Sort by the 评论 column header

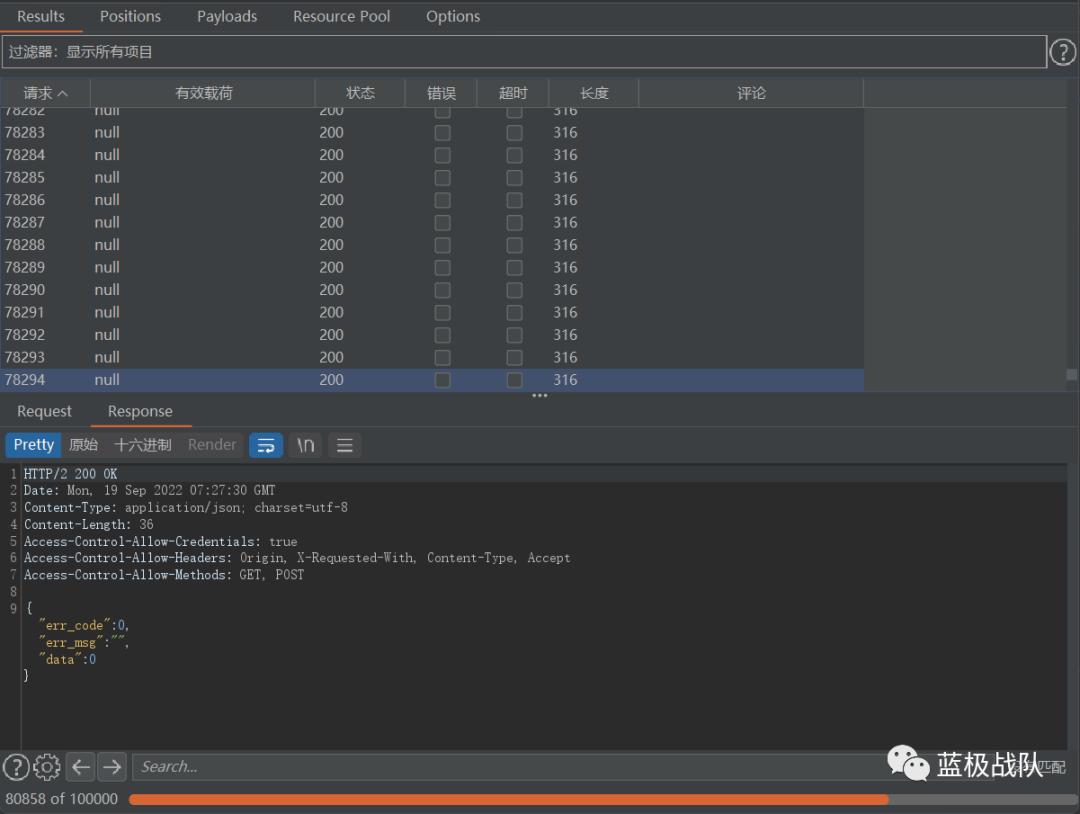(751, 93)
